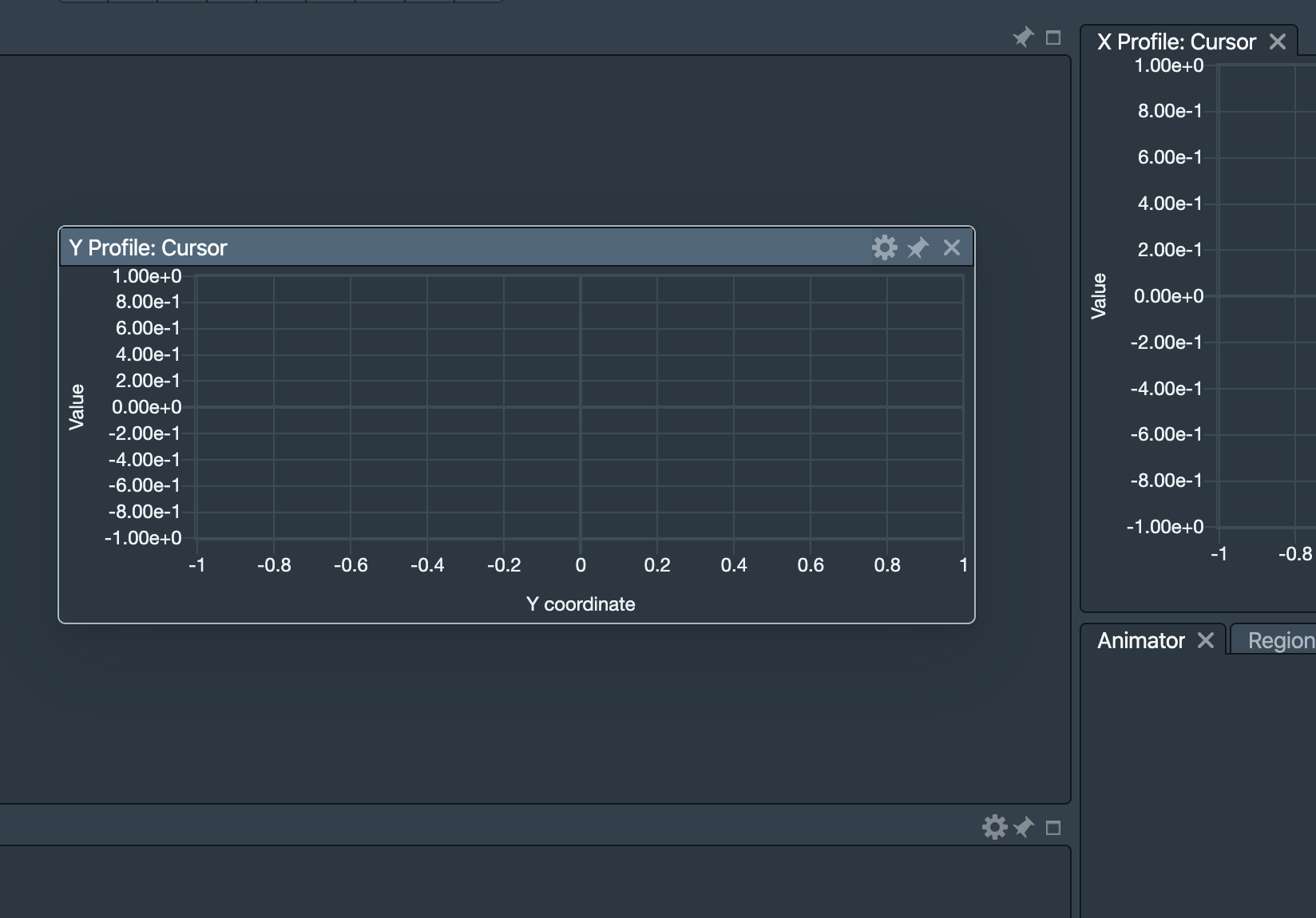Select the Animator tab

click(x=1139, y=640)
